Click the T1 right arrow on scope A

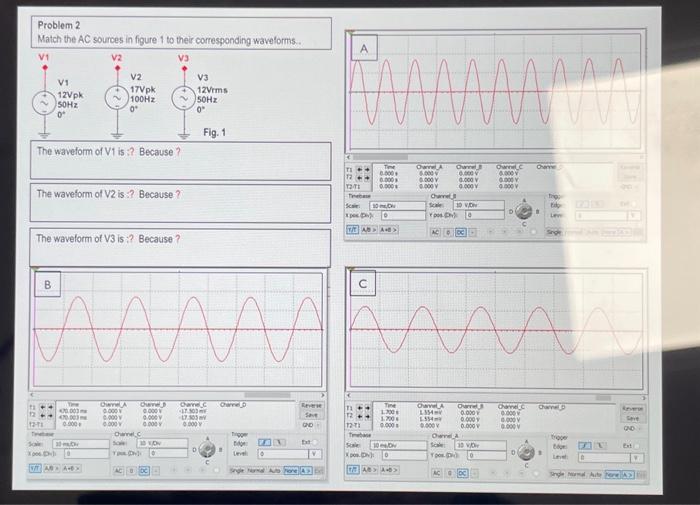[367, 170]
